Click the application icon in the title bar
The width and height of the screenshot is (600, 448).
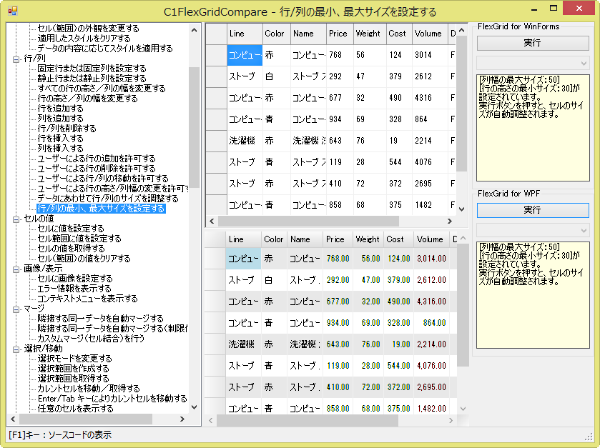pyautogui.click(x=12, y=10)
